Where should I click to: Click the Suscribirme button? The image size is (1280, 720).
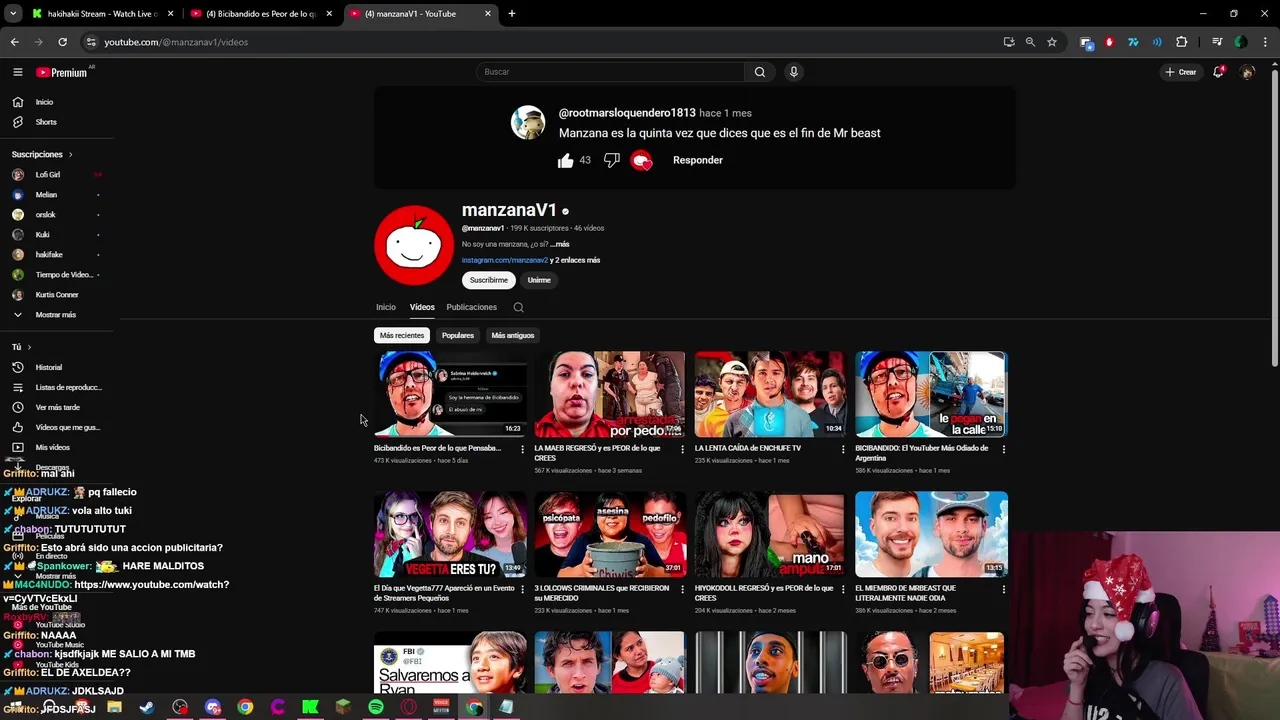pos(489,280)
